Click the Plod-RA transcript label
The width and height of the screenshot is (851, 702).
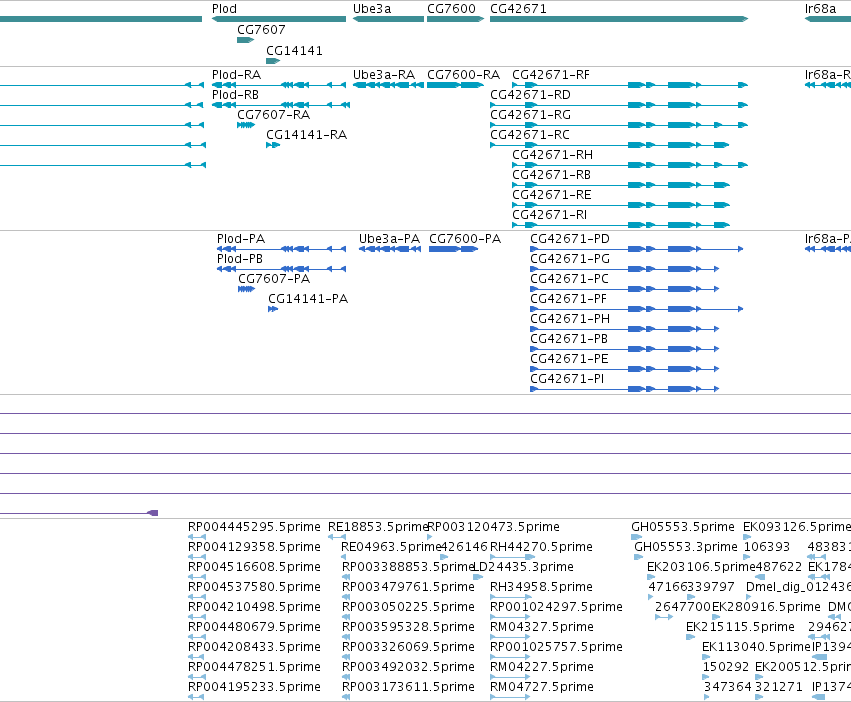coord(237,74)
